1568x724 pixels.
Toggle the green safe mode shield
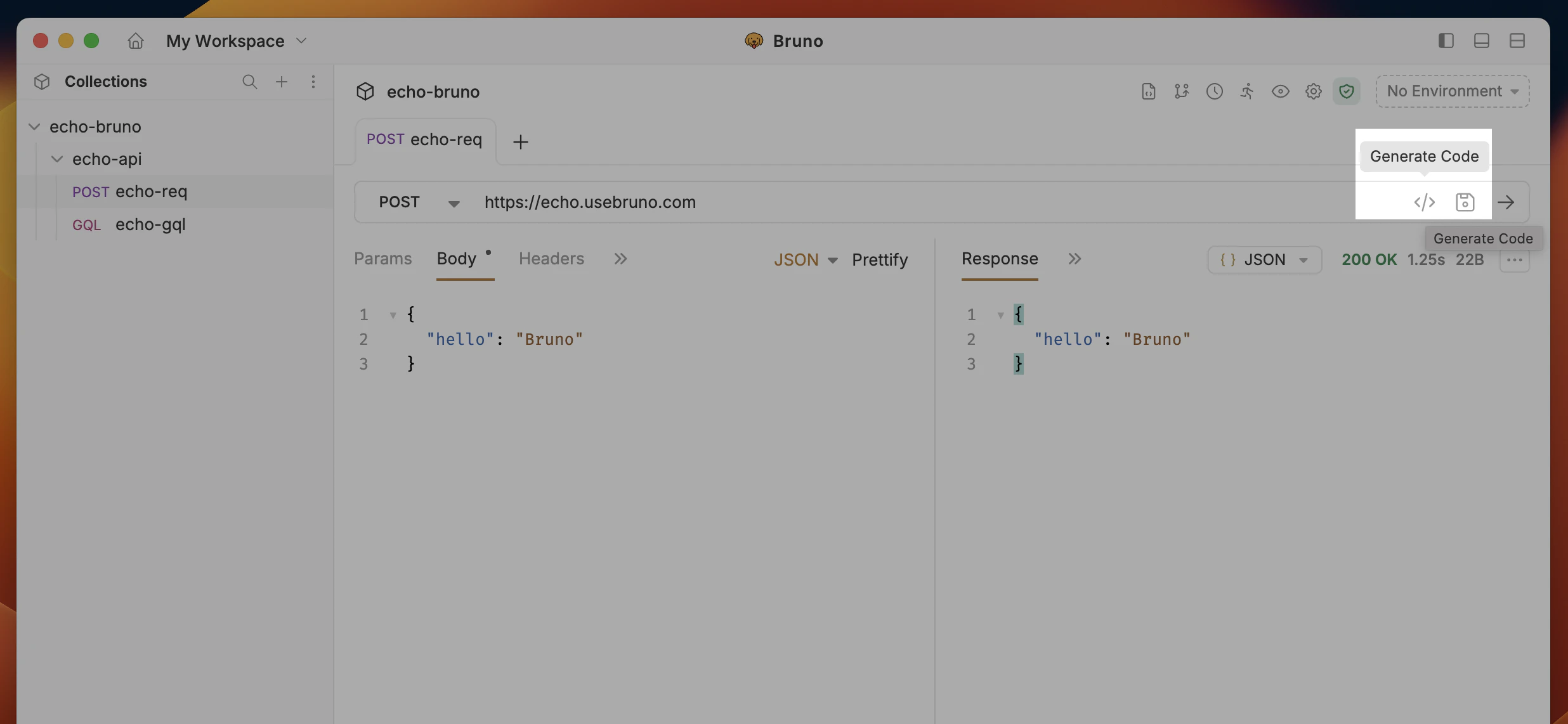tap(1347, 91)
